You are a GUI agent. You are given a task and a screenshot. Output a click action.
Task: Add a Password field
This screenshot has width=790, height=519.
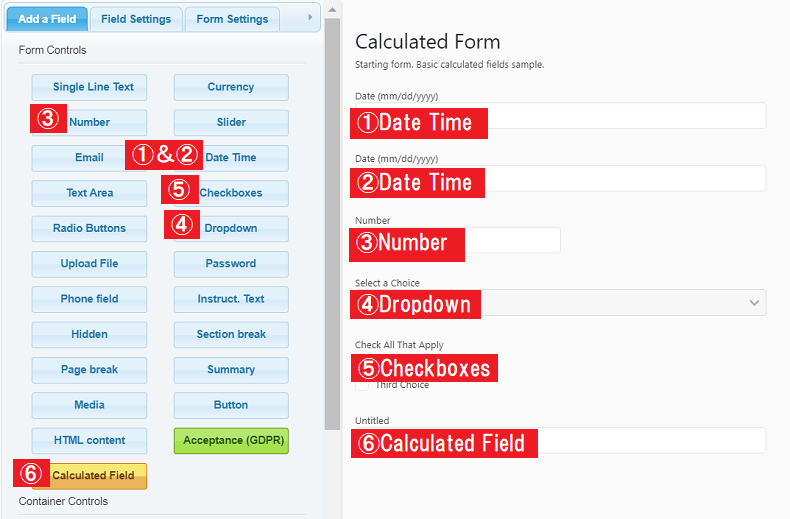(231, 264)
